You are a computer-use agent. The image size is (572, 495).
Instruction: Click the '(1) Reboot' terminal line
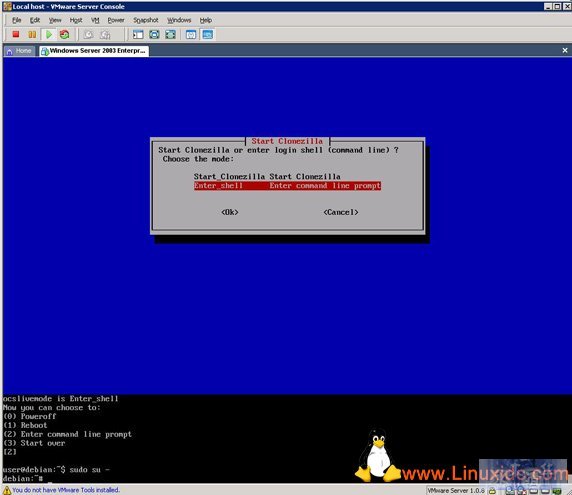coord(25,425)
